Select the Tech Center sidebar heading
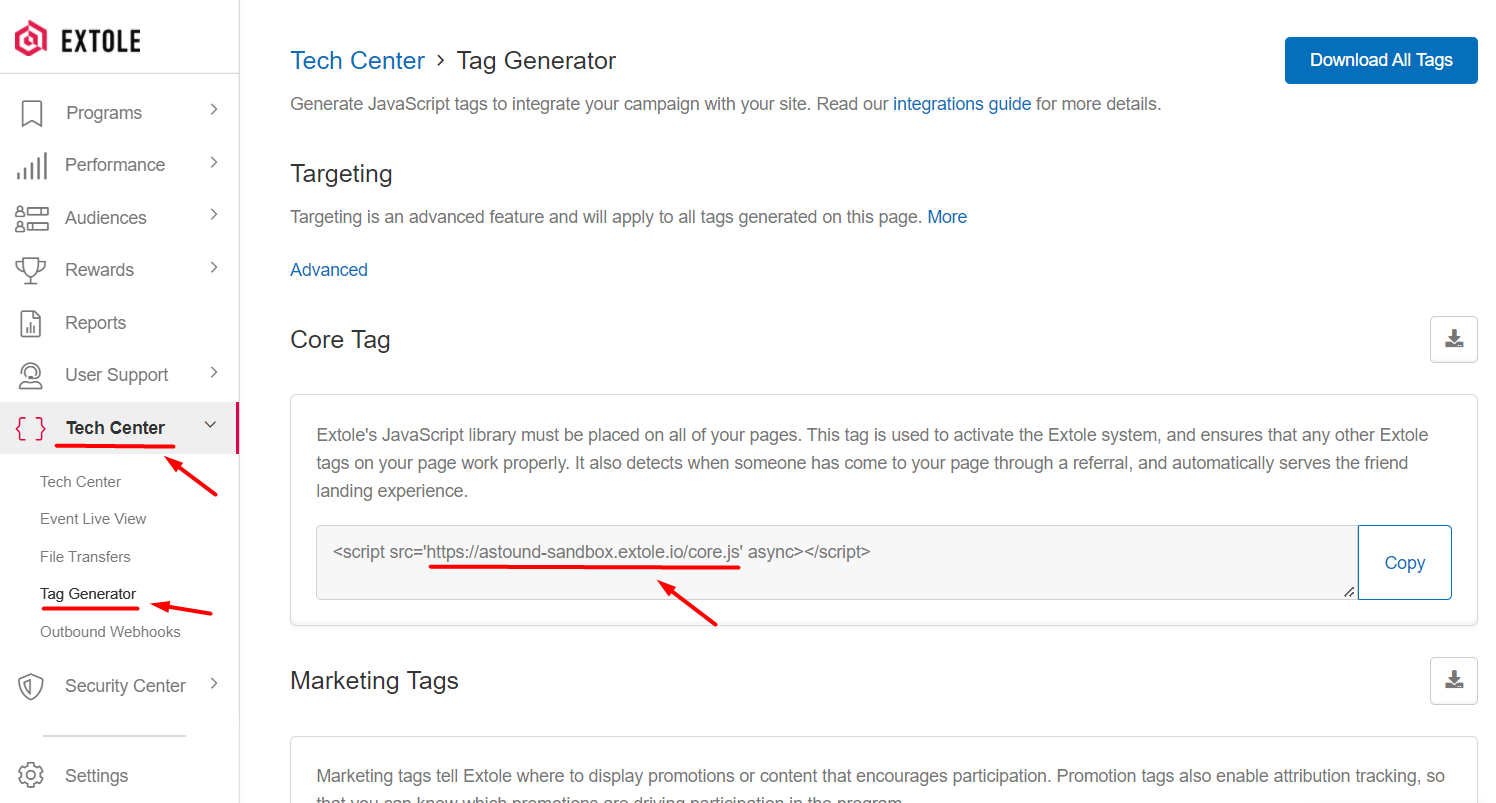The image size is (1496, 803). tap(115, 428)
